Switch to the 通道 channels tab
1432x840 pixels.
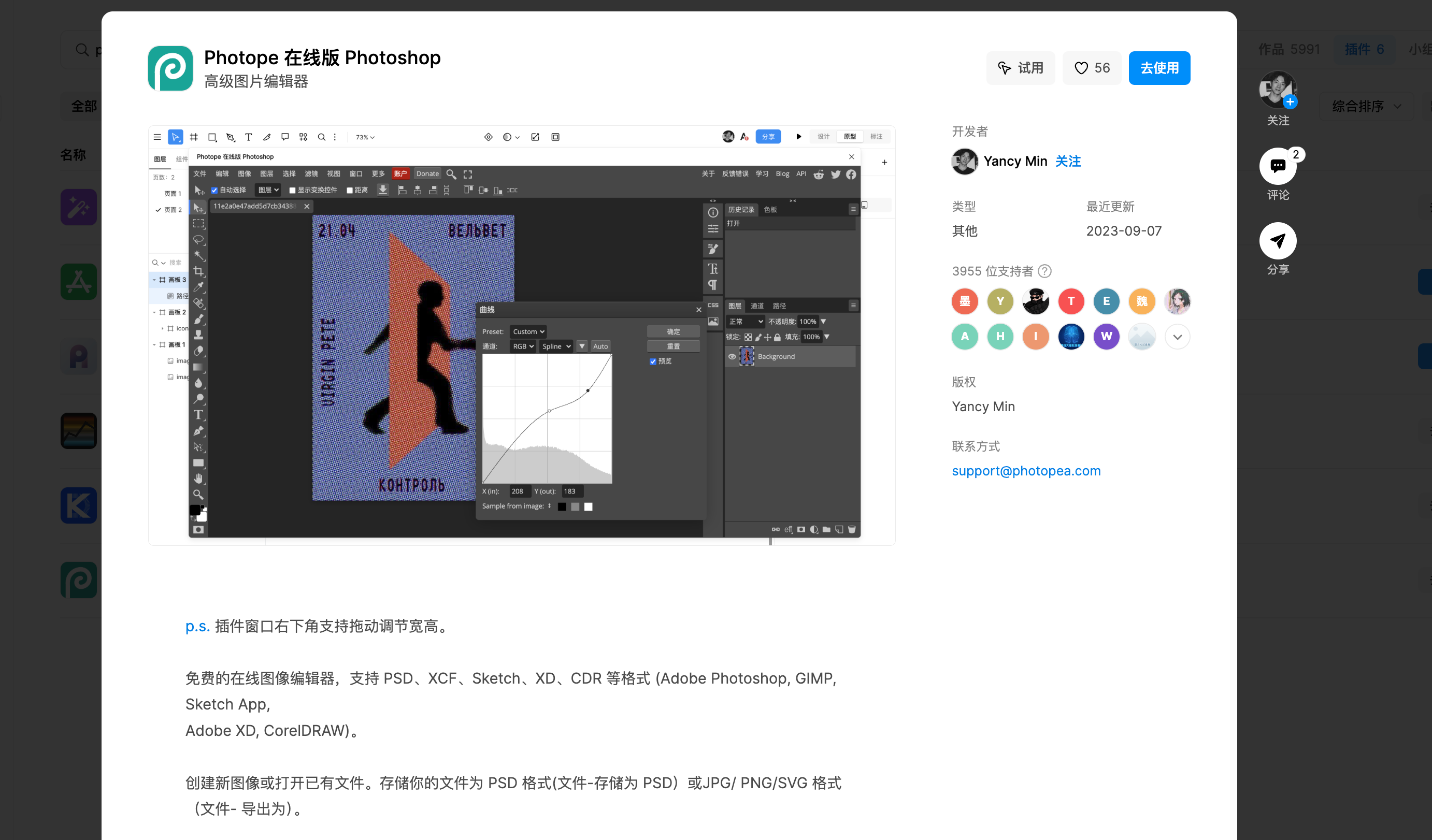(x=757, y=306)
